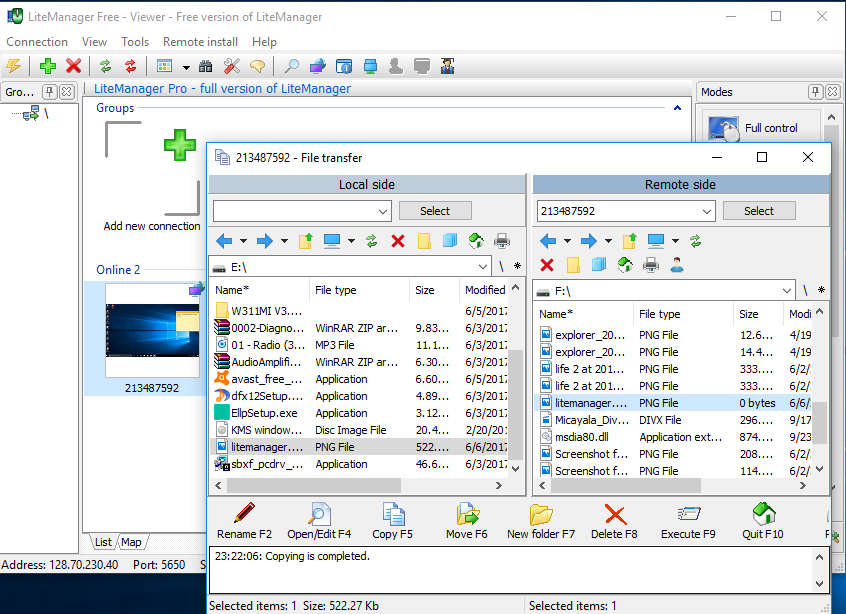
Task: Open the Connection menu
Action: pos(37,42)
